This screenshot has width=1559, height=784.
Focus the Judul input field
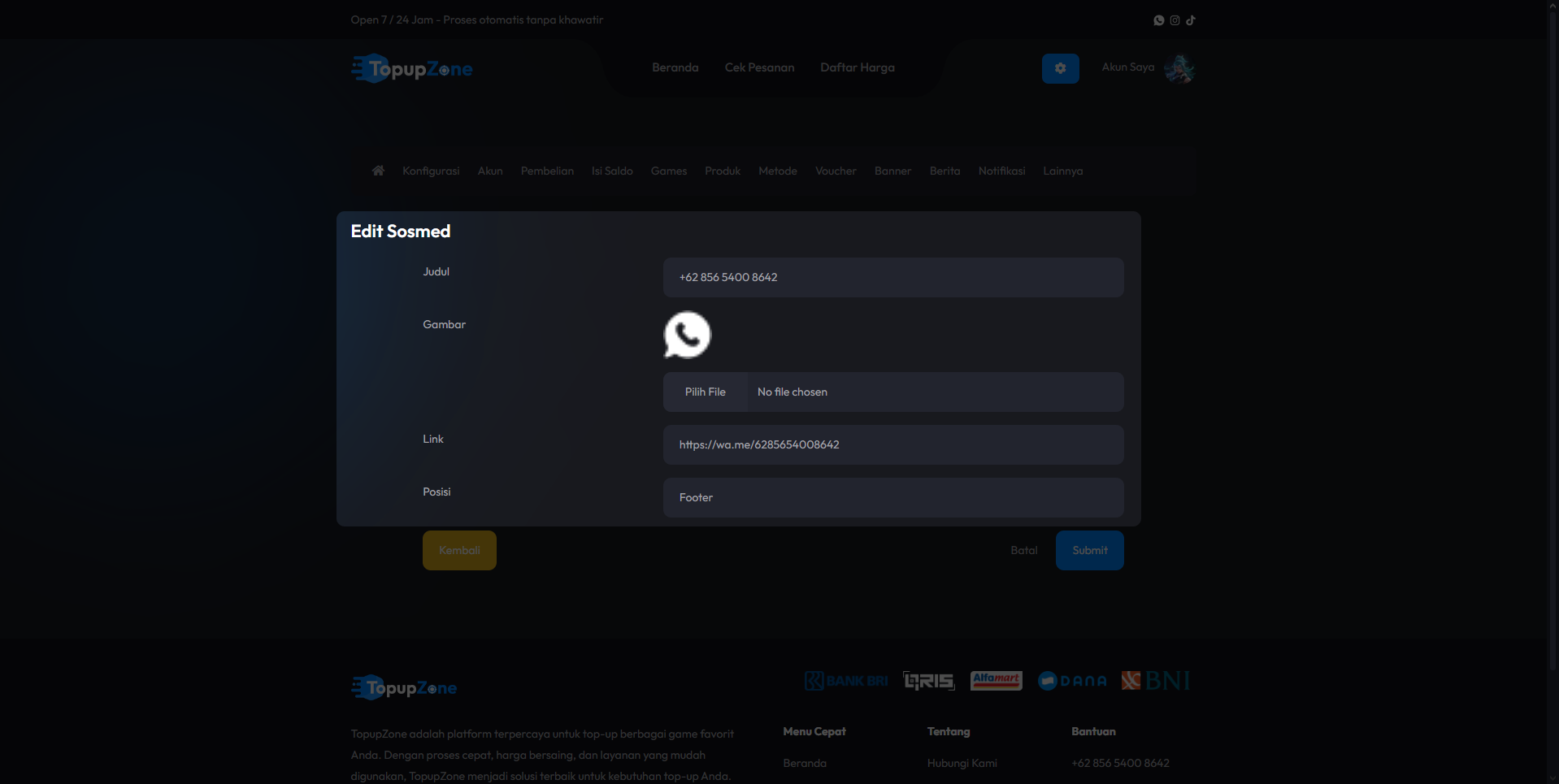tap(893, 277)
